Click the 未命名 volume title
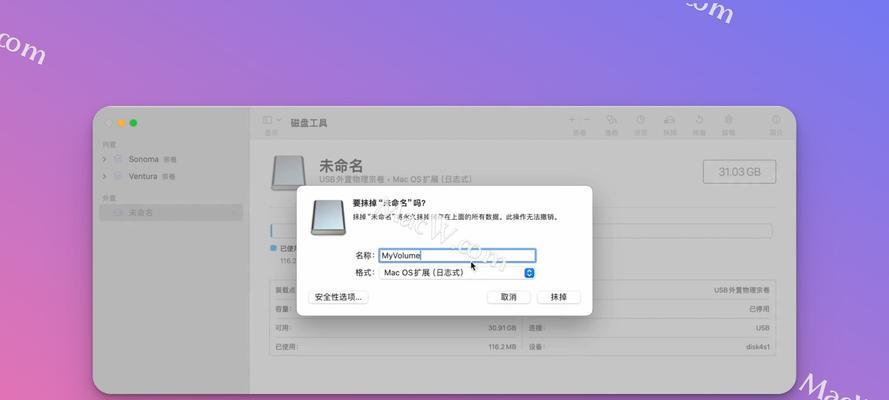This screenshot has width=889, height=400. 341,166
